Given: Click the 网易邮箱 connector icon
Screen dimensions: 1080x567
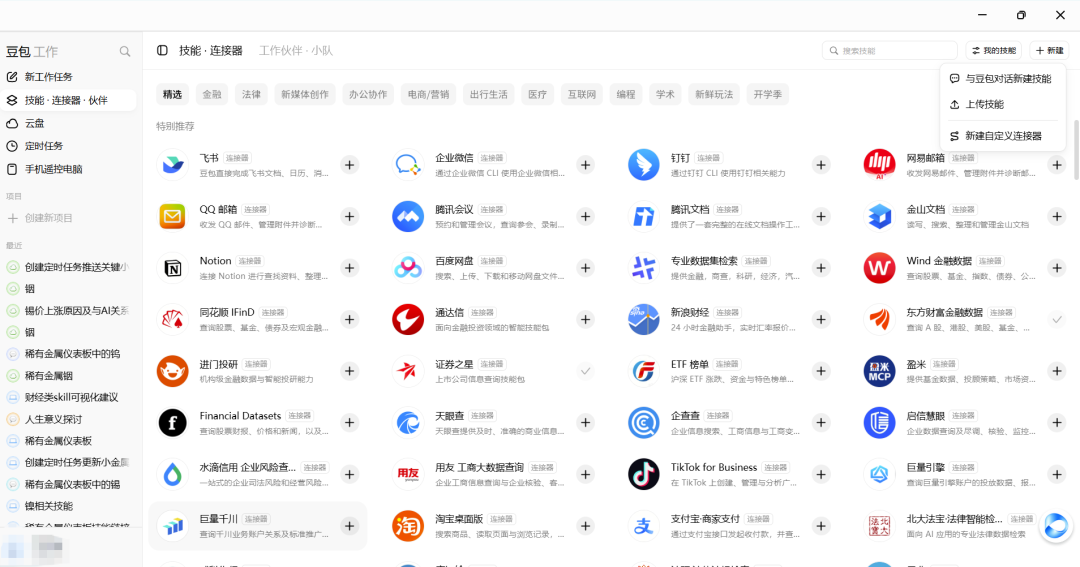Looking at the screenshot, I should point(879,165).
